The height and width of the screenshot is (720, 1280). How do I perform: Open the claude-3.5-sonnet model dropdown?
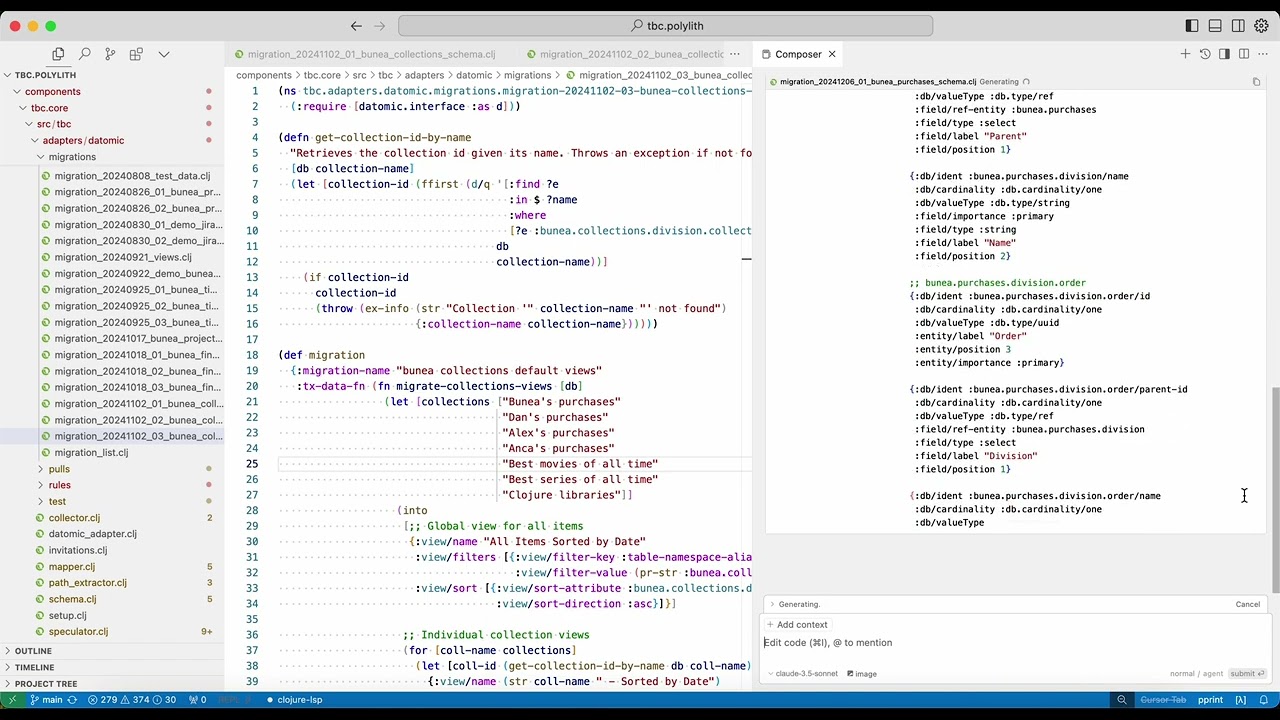coord(802,674)
